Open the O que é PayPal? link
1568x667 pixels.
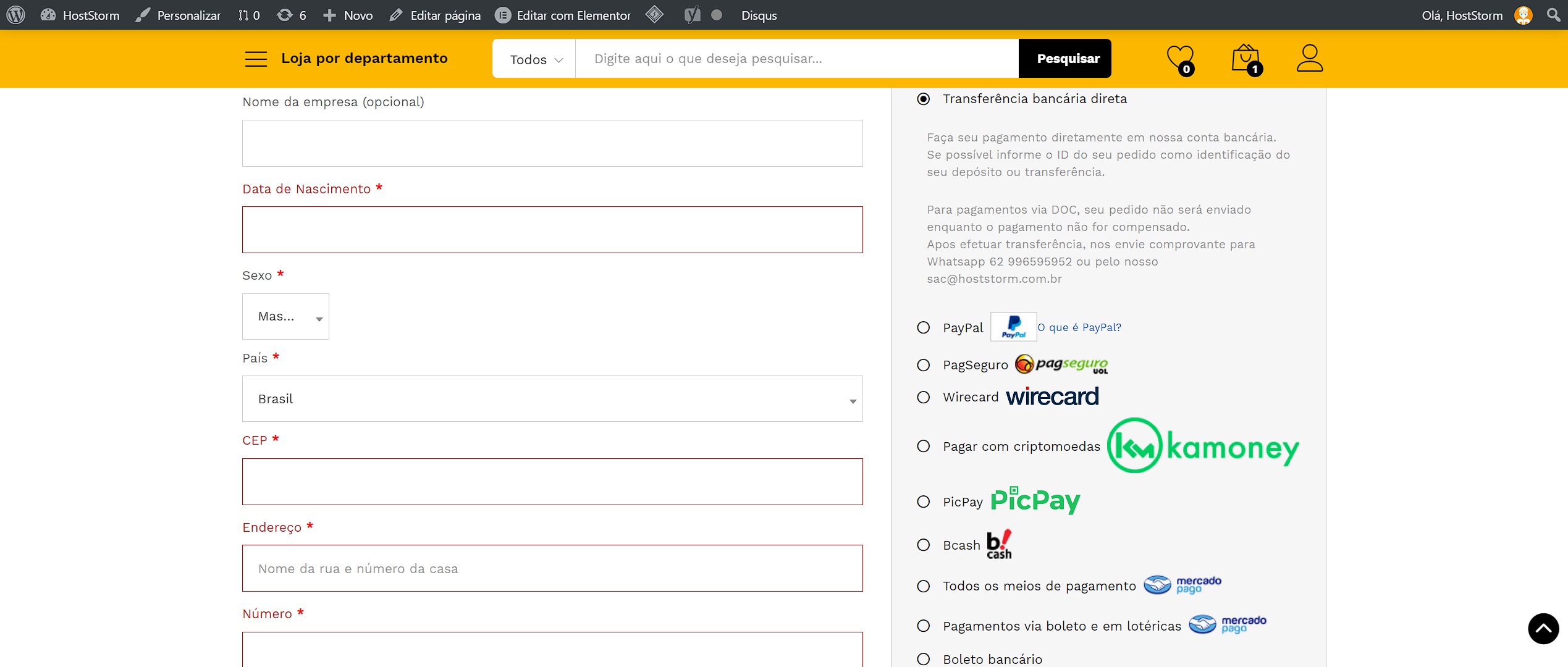1079,327
